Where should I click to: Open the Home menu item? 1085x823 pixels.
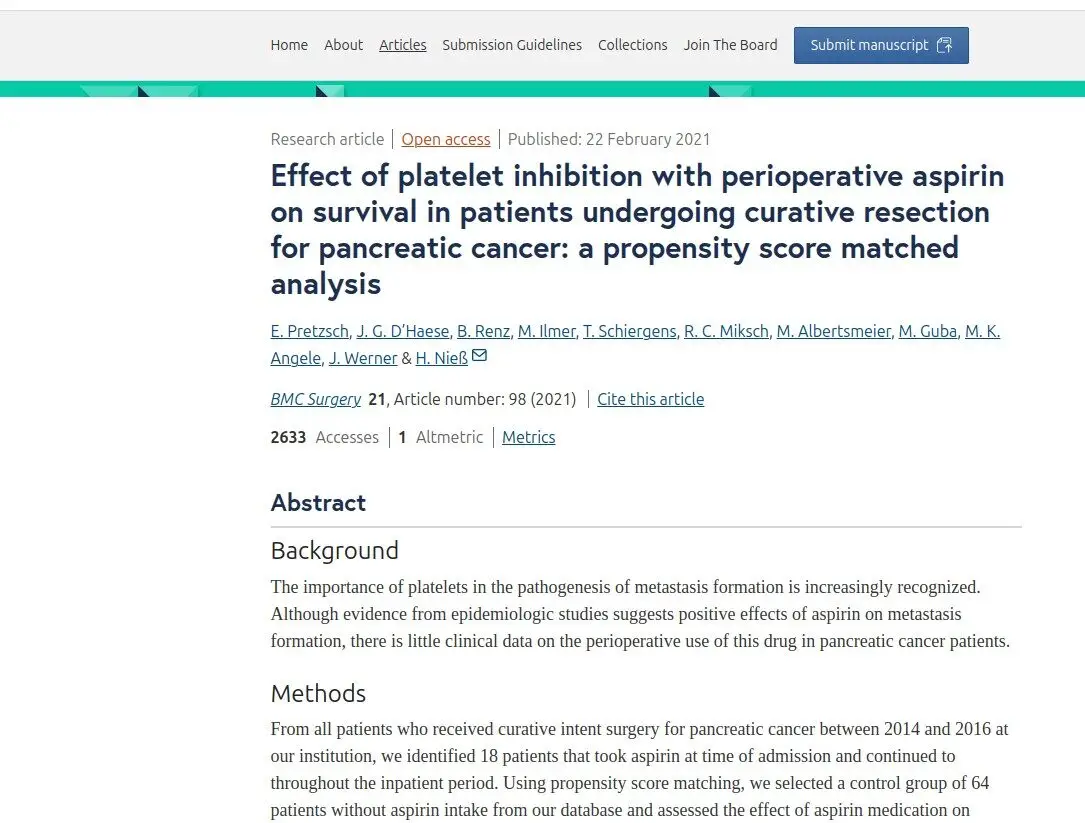(289, 45)
